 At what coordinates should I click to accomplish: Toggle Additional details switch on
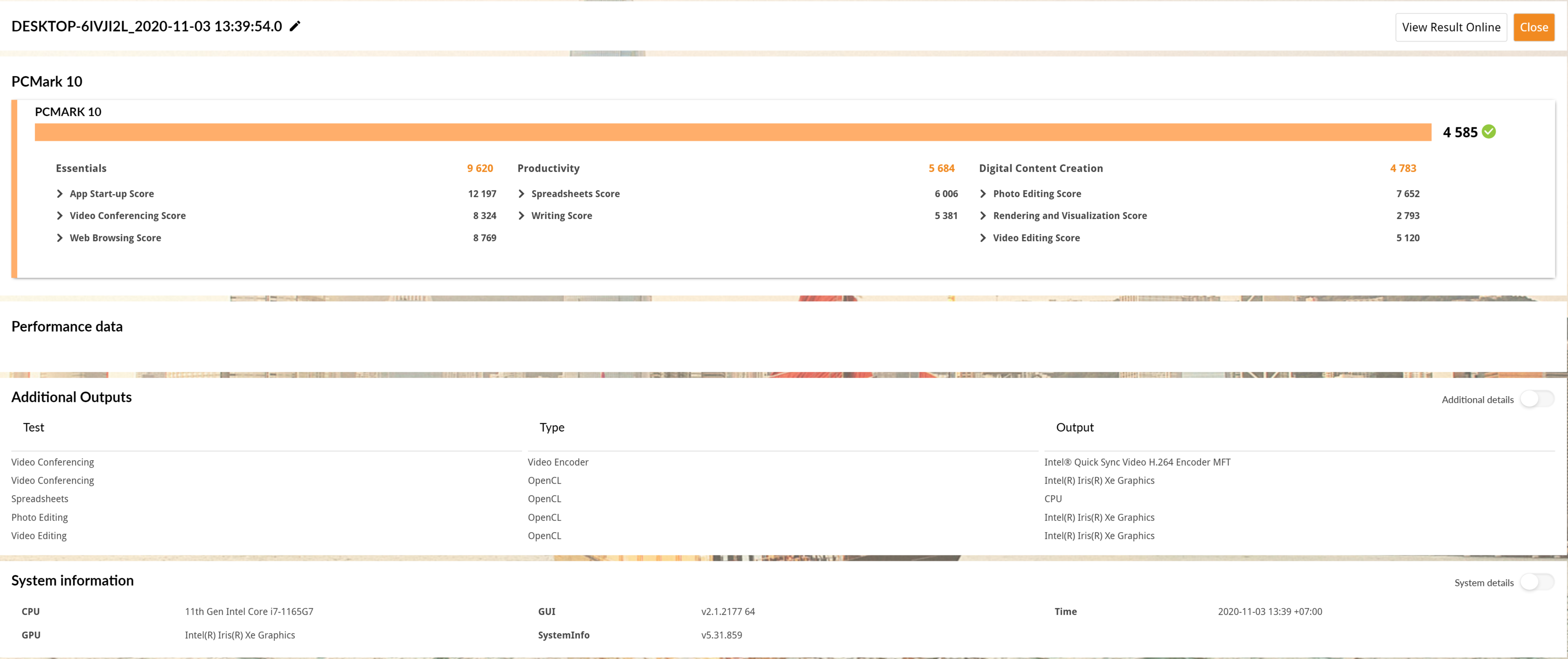point(1537,399)
